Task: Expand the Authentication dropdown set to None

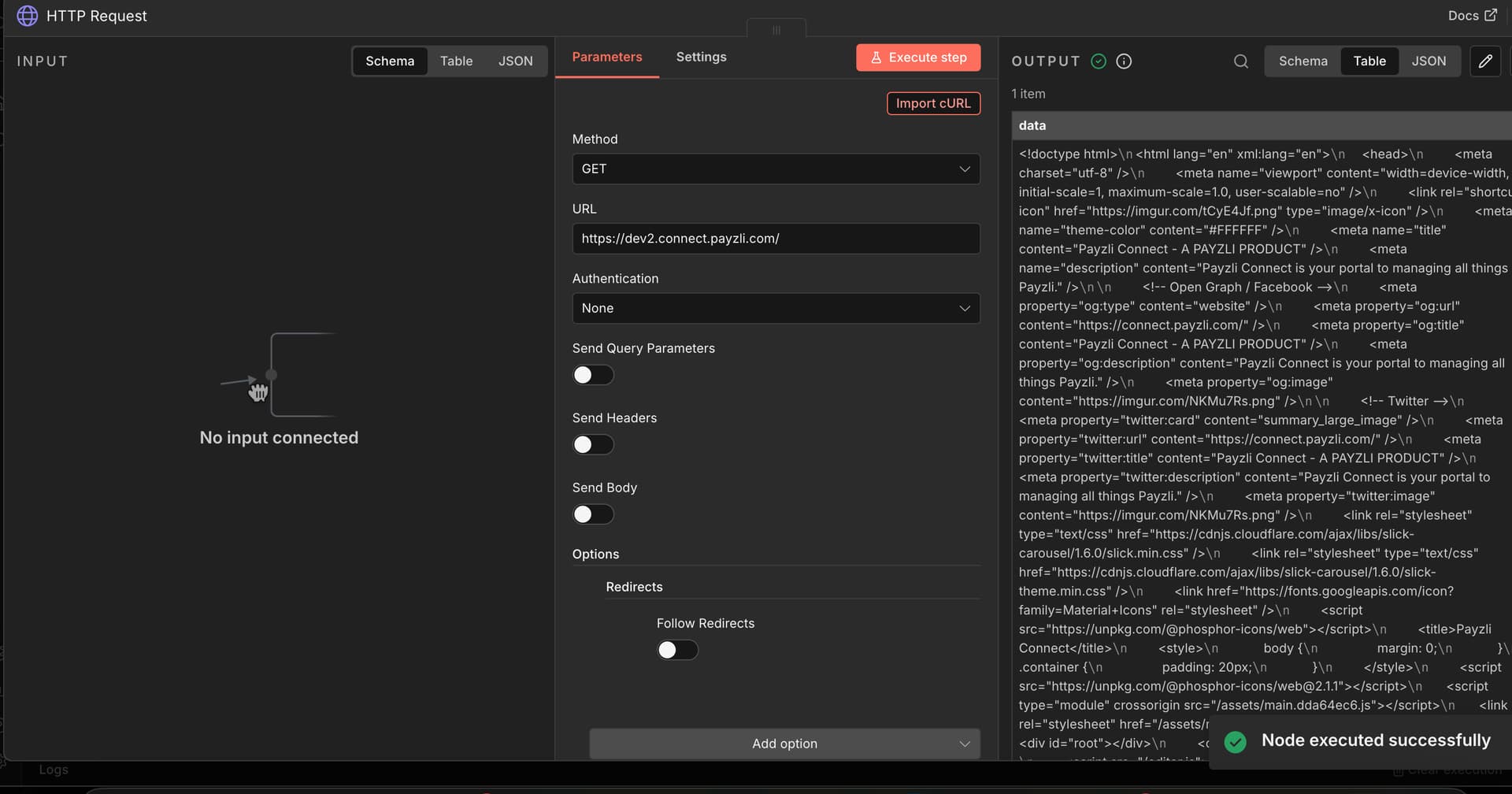Action: click(x=776, y=309)
